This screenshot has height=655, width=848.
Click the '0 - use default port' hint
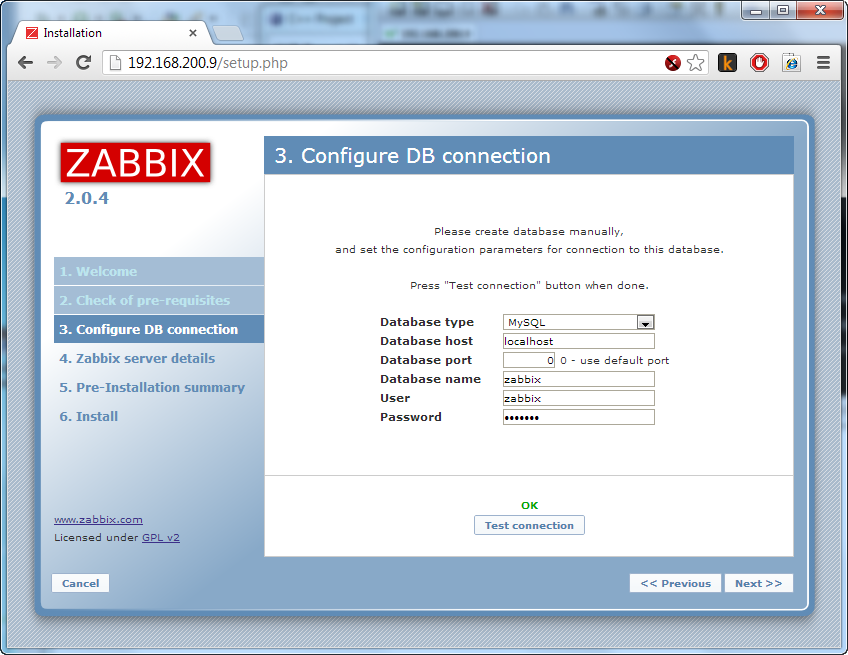click(x=614, y=360)
